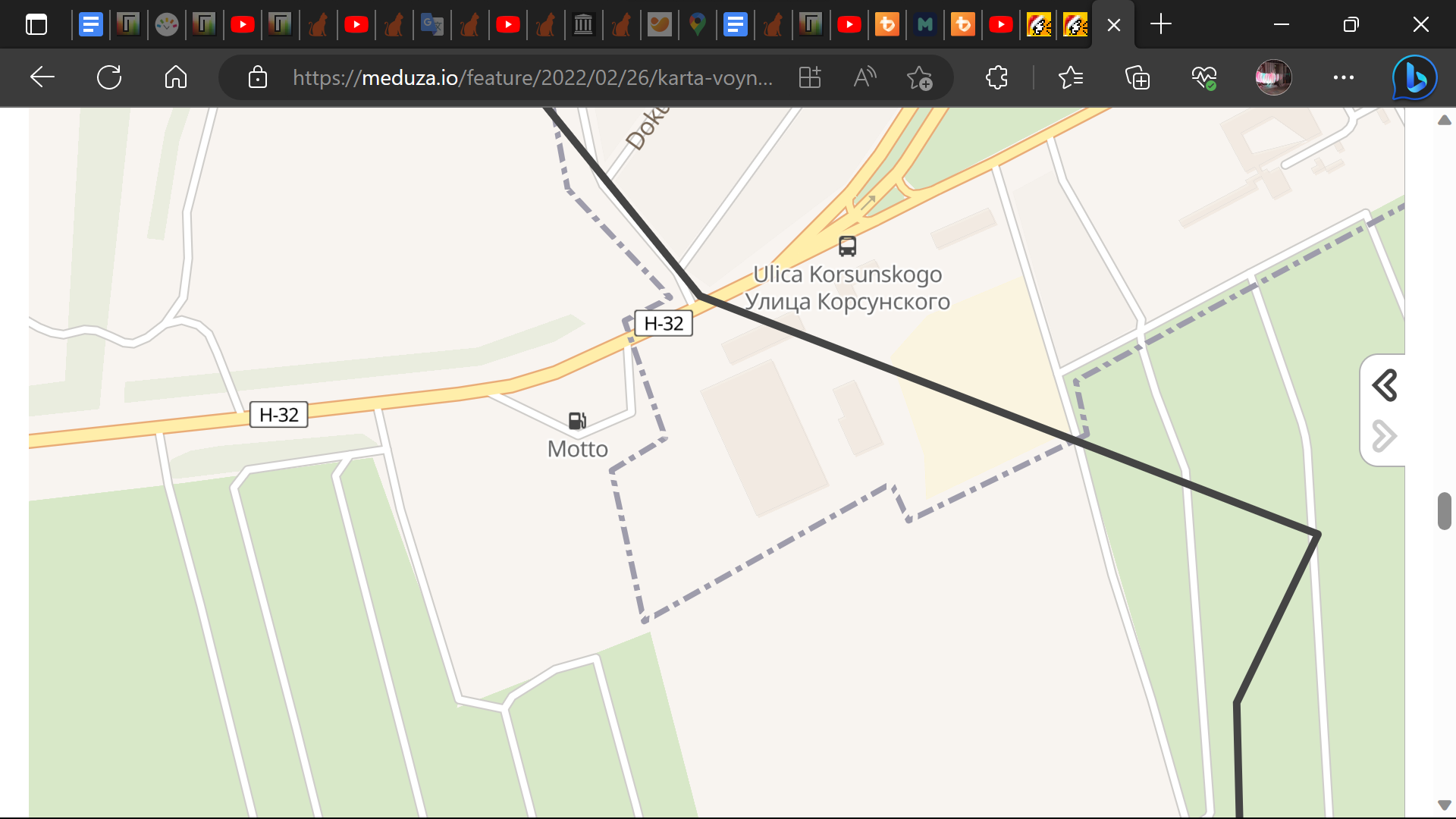
Task: Go to the browser home page
Action: pos(175,77)
